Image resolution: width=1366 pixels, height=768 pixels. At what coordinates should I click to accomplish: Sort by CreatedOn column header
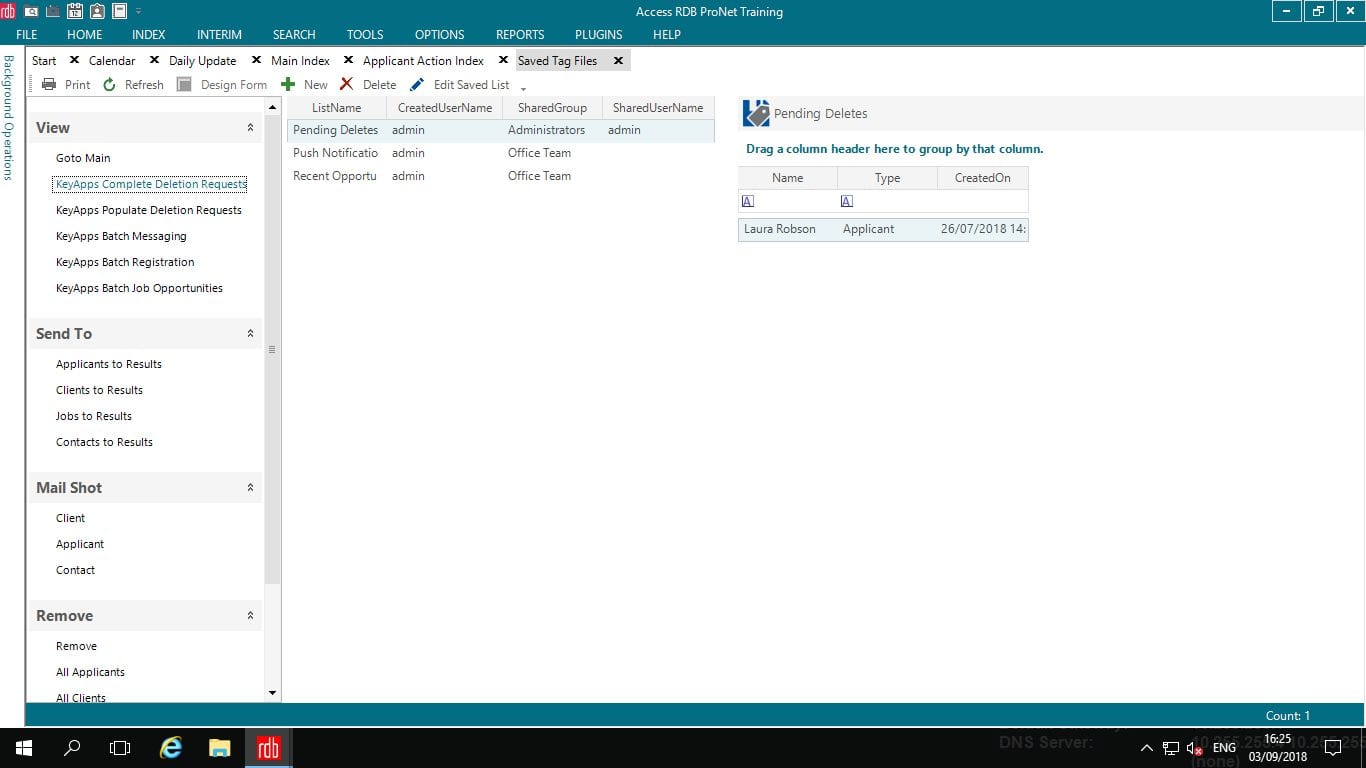point(982,178)
